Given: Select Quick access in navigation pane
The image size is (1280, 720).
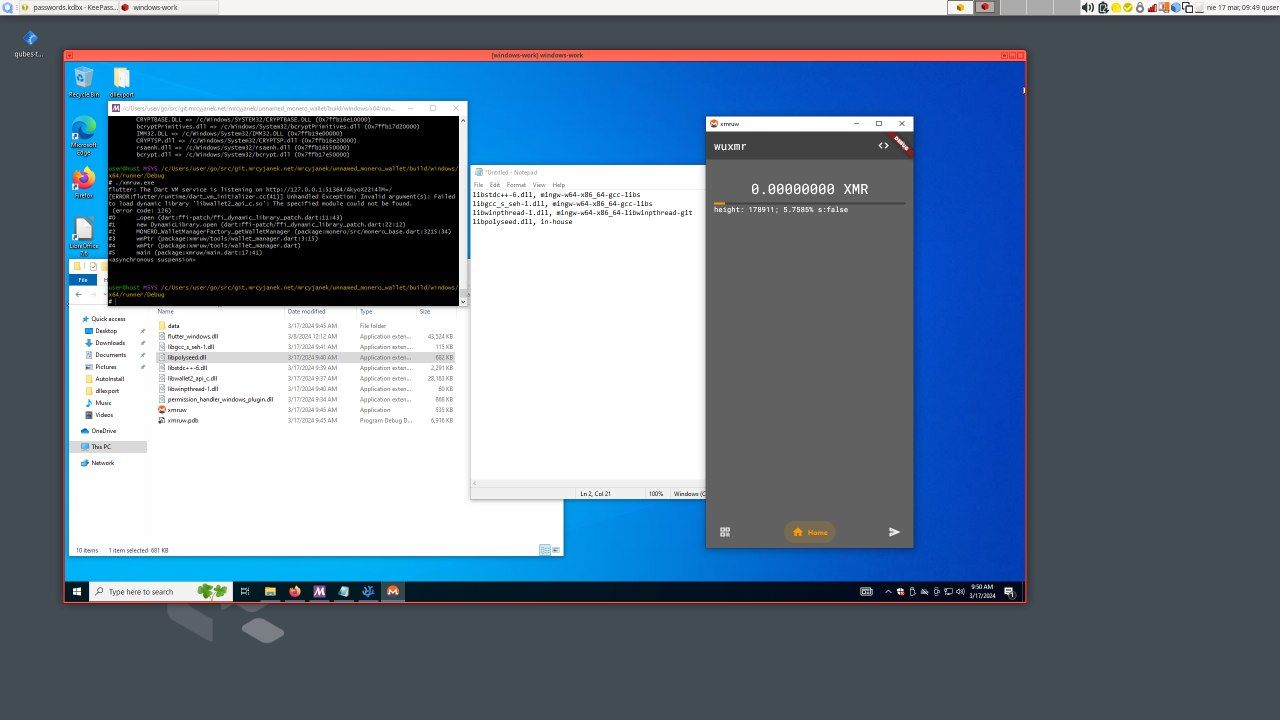Looking at the screenshot, I should [x=108, y=319].
